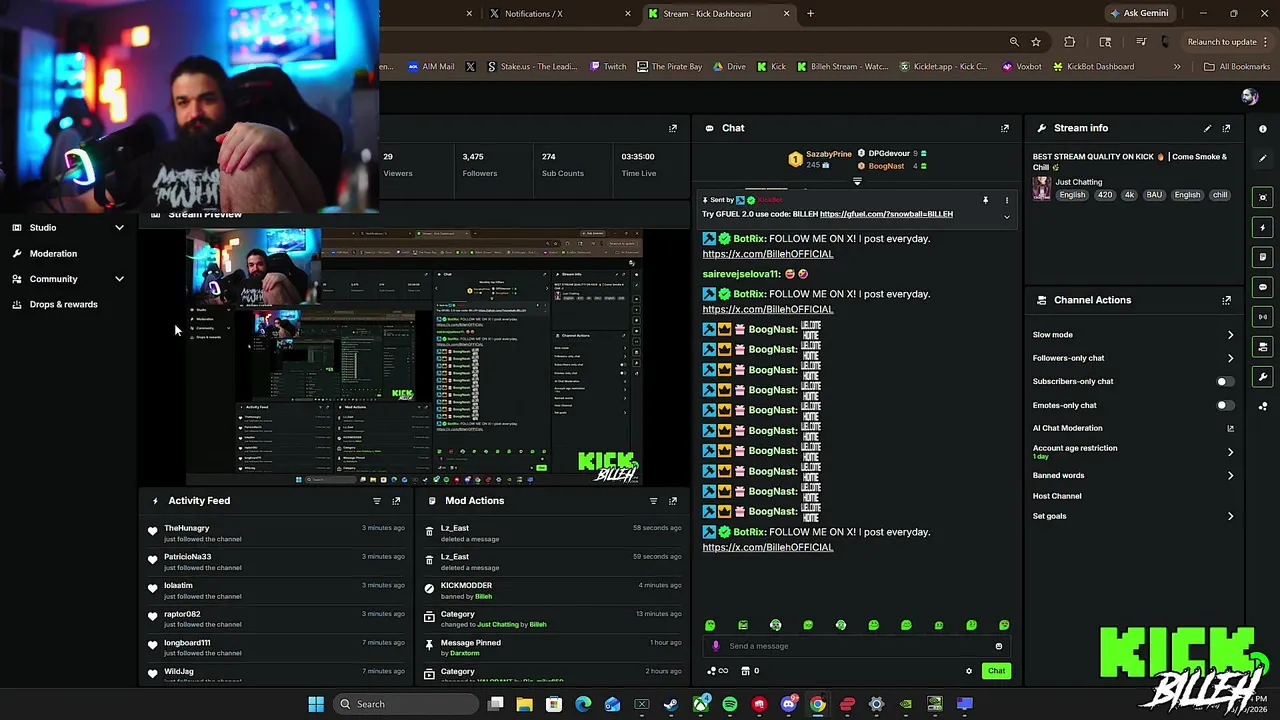Viewport: 1280px width, 720px height.
Task: Expand Followers-only chat options
Action: [1230, 358]
